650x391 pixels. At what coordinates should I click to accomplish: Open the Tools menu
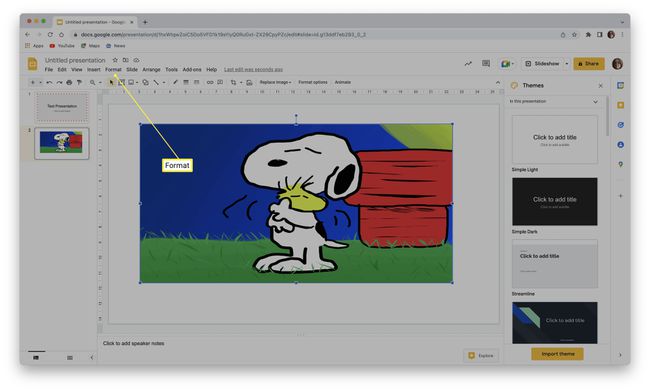click(x=171, y=70)
